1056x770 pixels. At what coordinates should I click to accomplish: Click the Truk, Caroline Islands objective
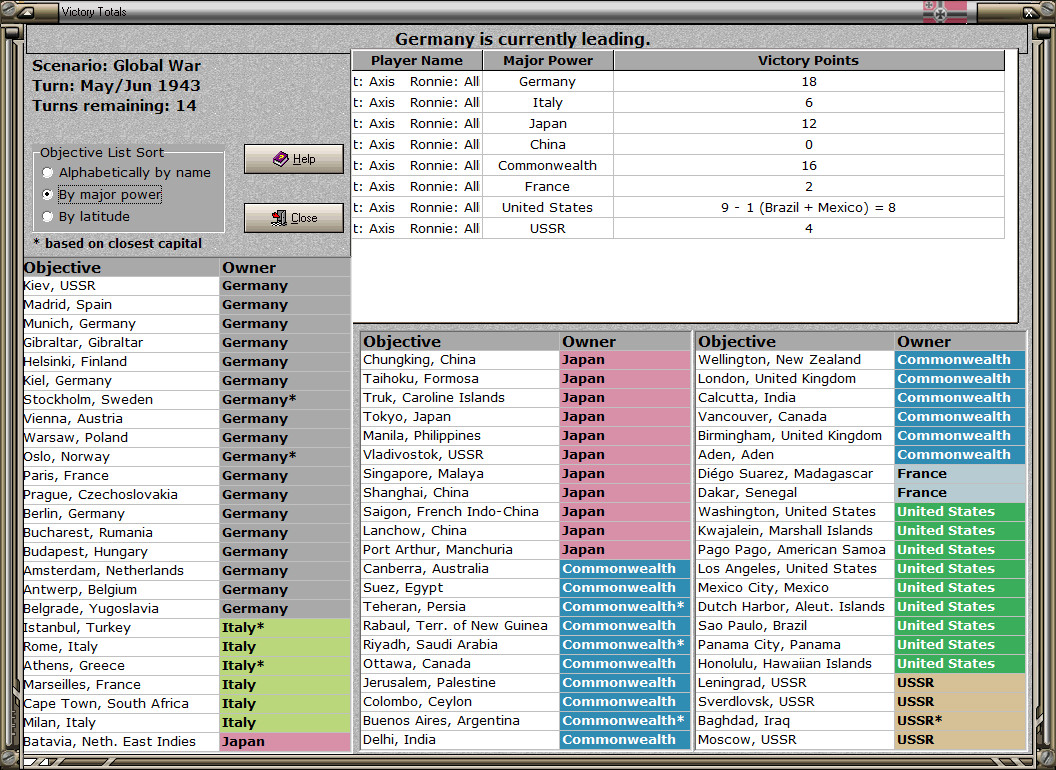[460, 397]
